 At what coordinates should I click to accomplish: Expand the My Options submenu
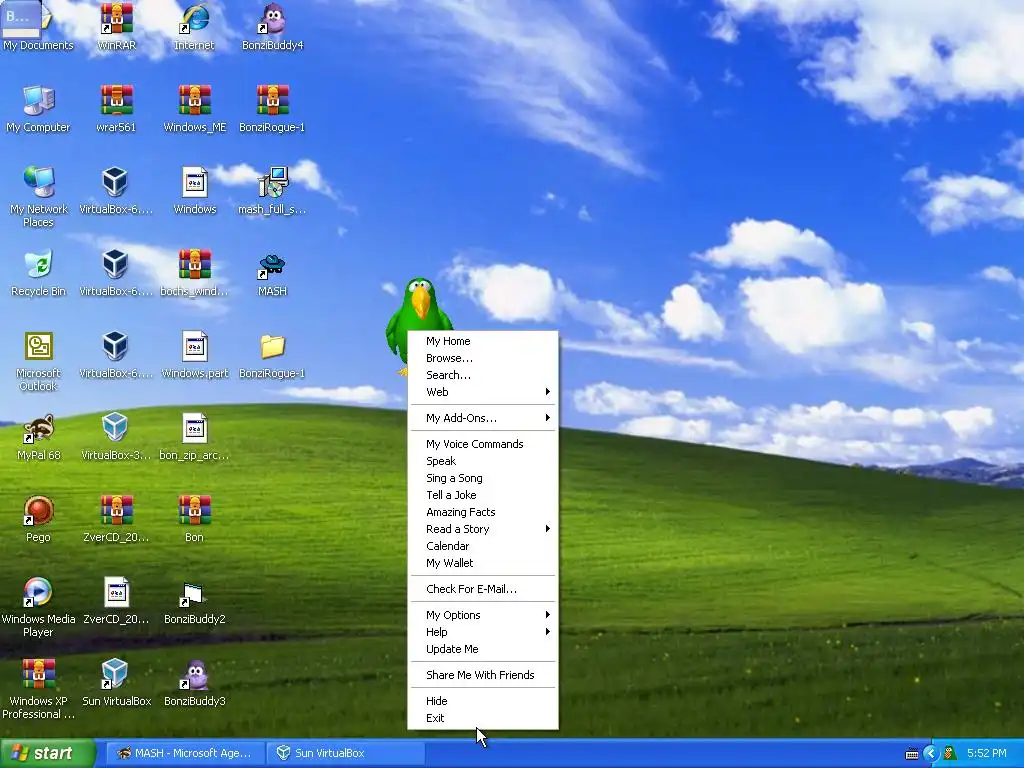pos(483,615)
